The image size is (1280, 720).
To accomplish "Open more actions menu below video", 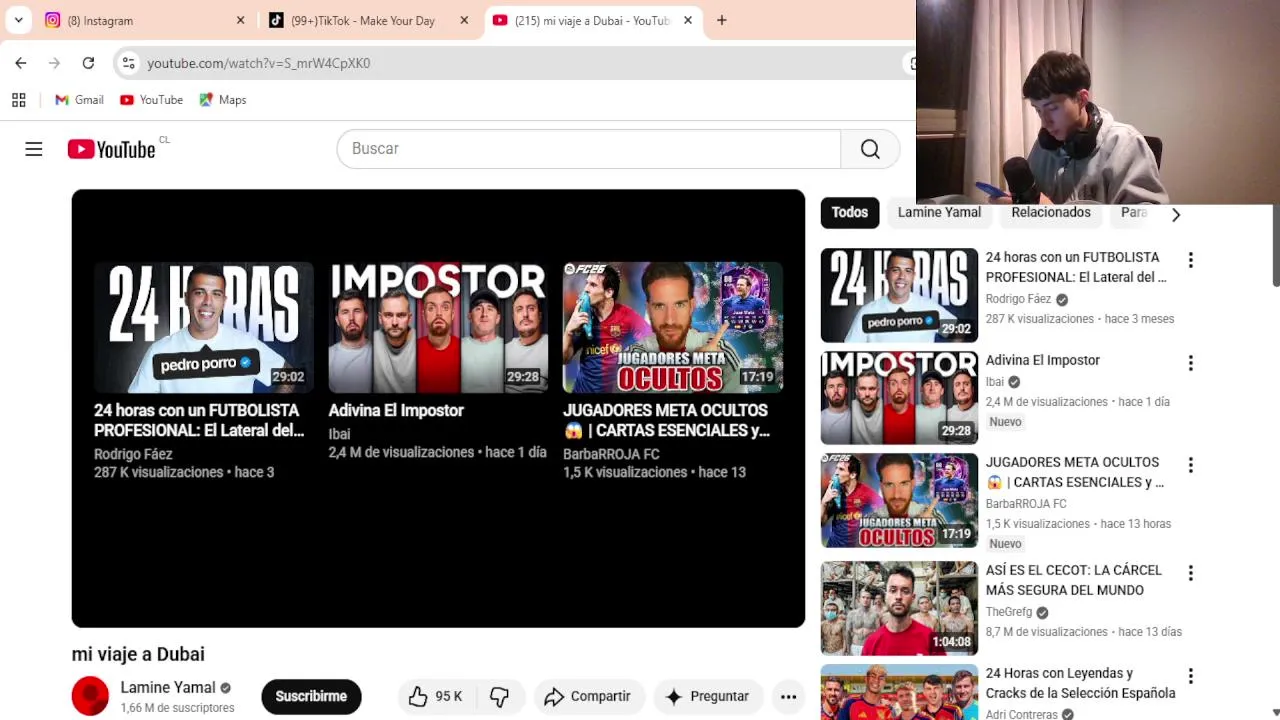I will [x=788, y=697].
